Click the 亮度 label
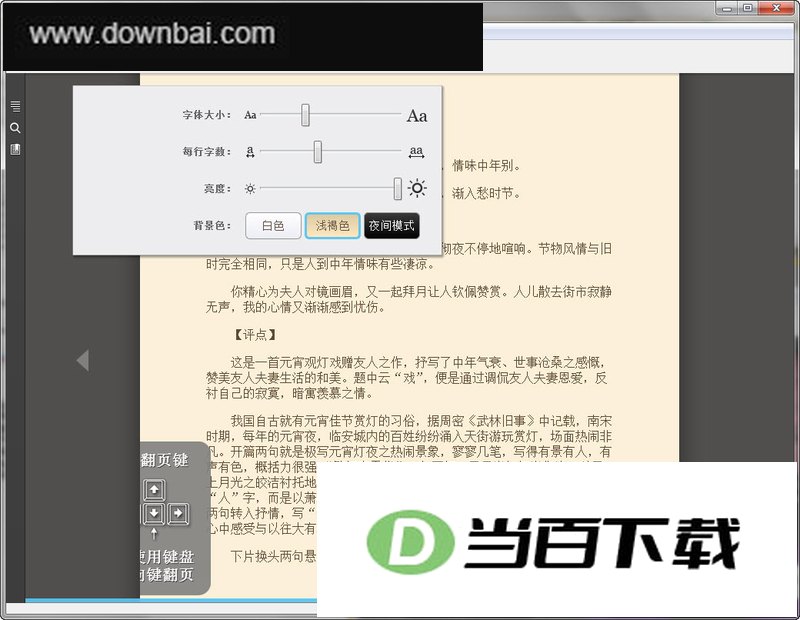 point(217,189)
